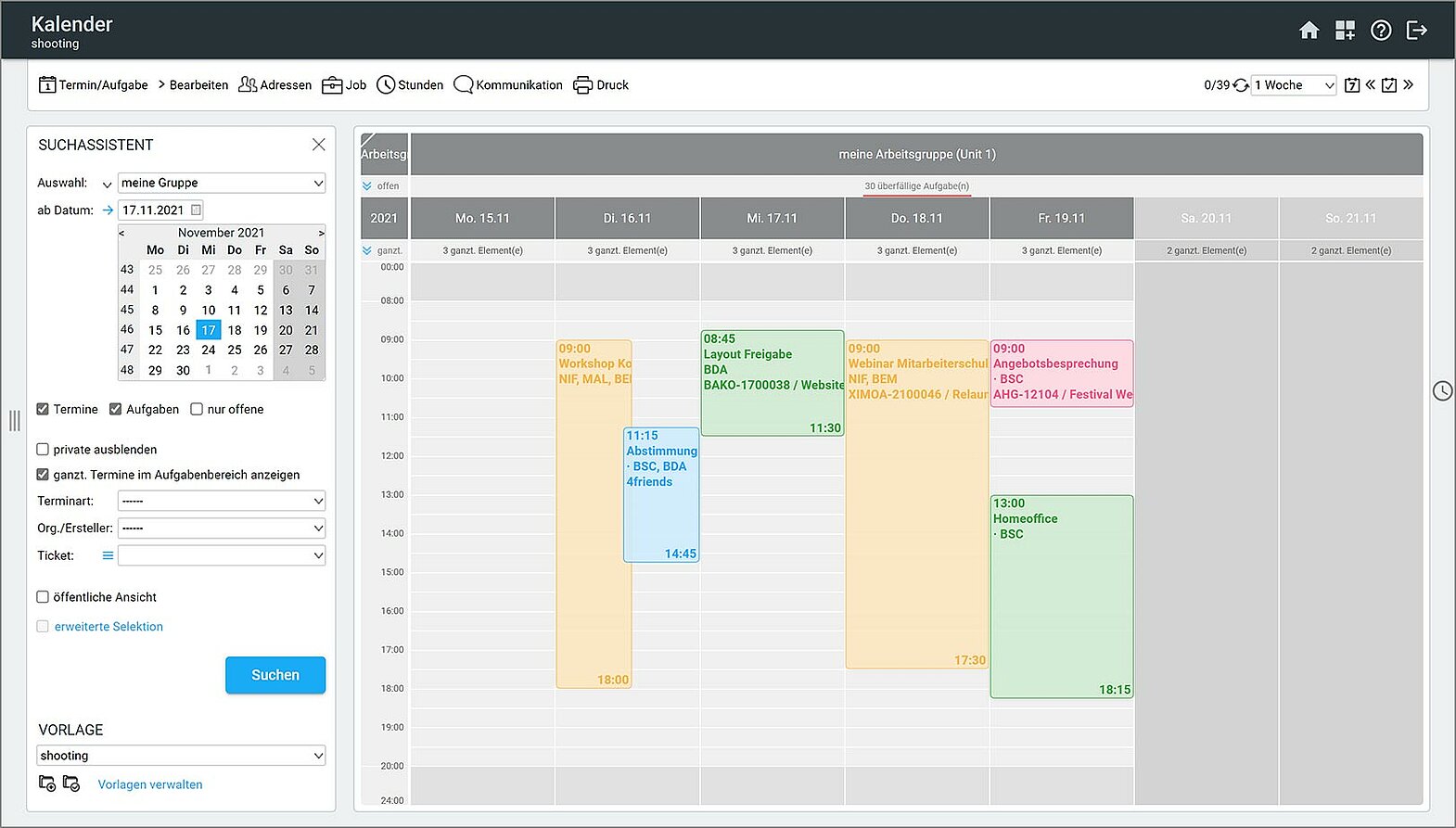Screen dimensions: 1456x828
Task: Click the refresh icon next to 0/39
Action: [x=1241, y=85]
